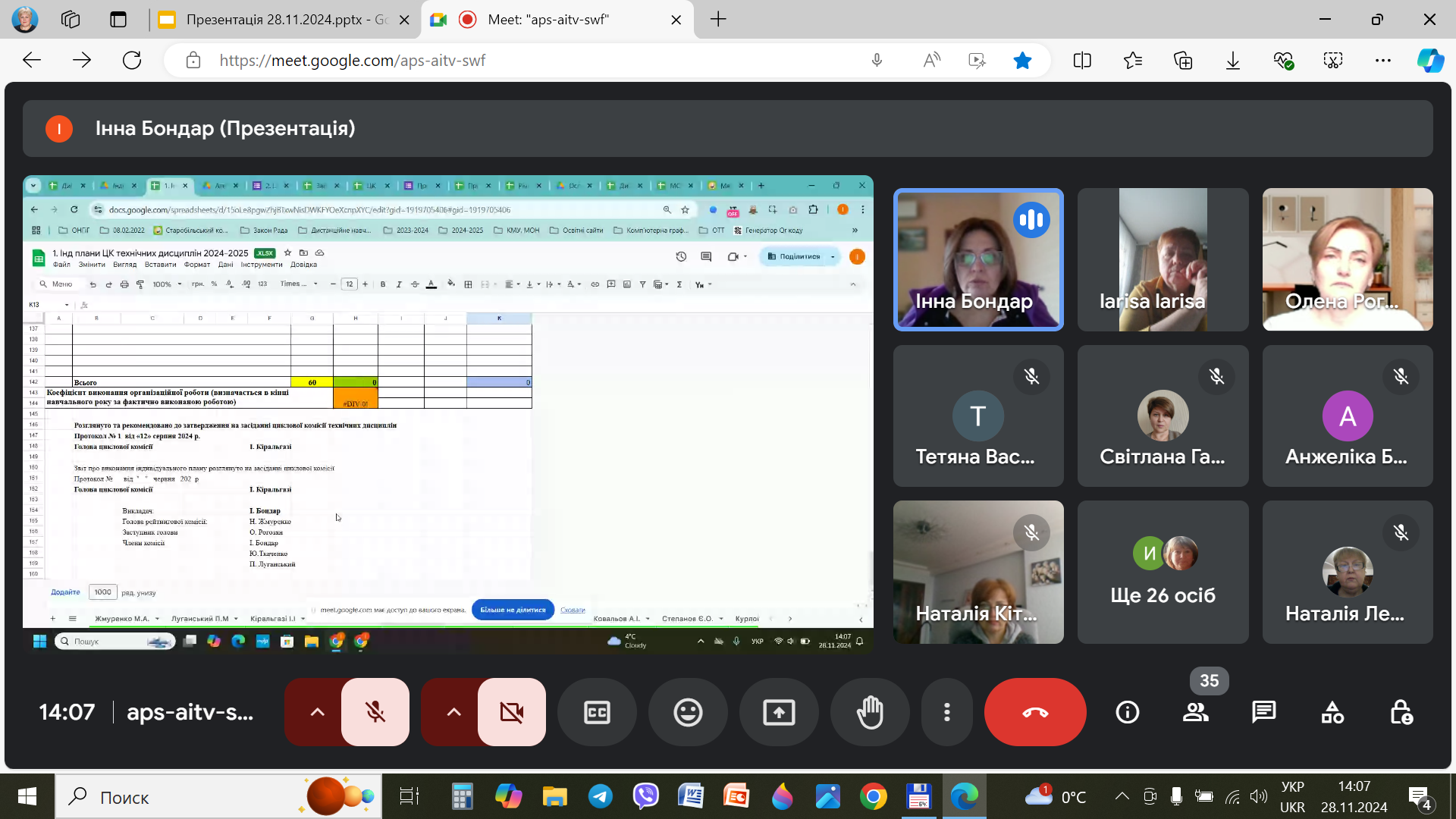Click the favorite star icon in address bar
The height and width of the screenshot is (819, 1456).
[1022, 60]
